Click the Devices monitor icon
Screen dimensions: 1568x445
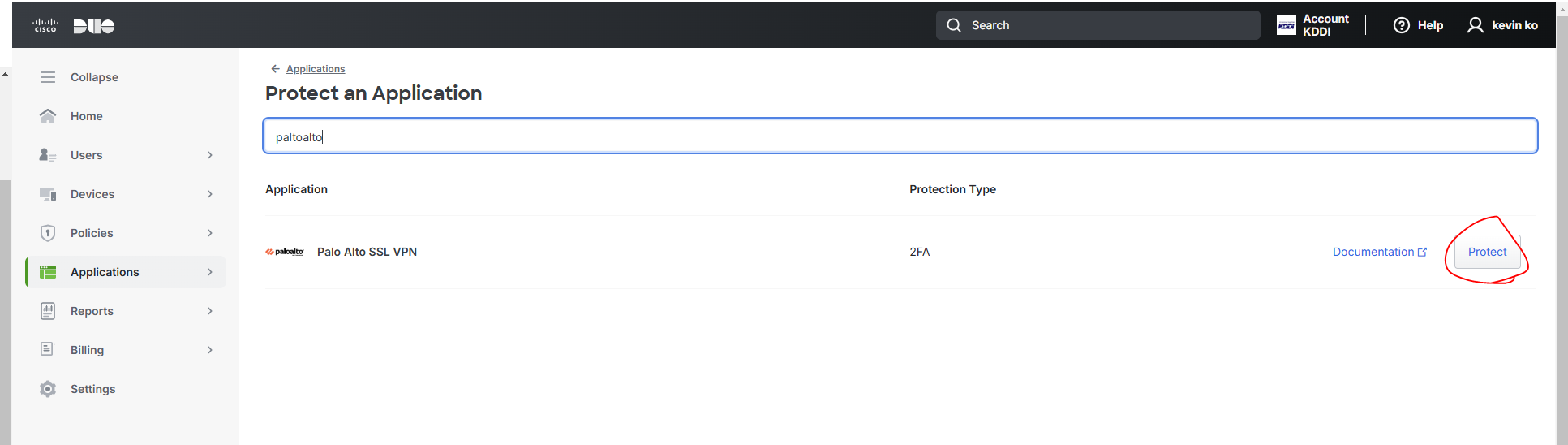[x=48, y=194]
